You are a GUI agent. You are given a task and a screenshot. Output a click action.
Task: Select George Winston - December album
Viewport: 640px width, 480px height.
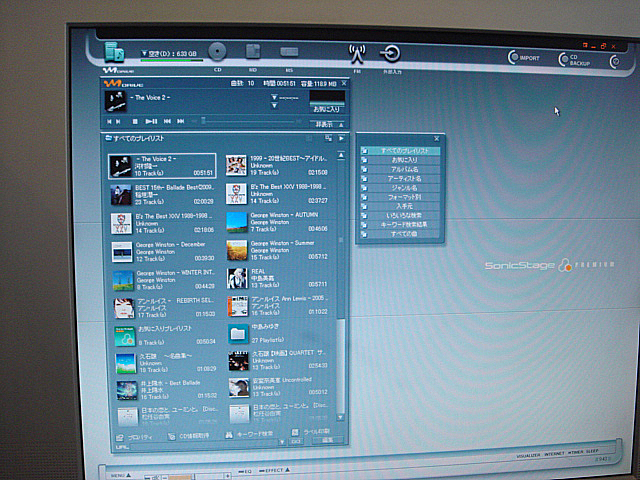(163, 251)
